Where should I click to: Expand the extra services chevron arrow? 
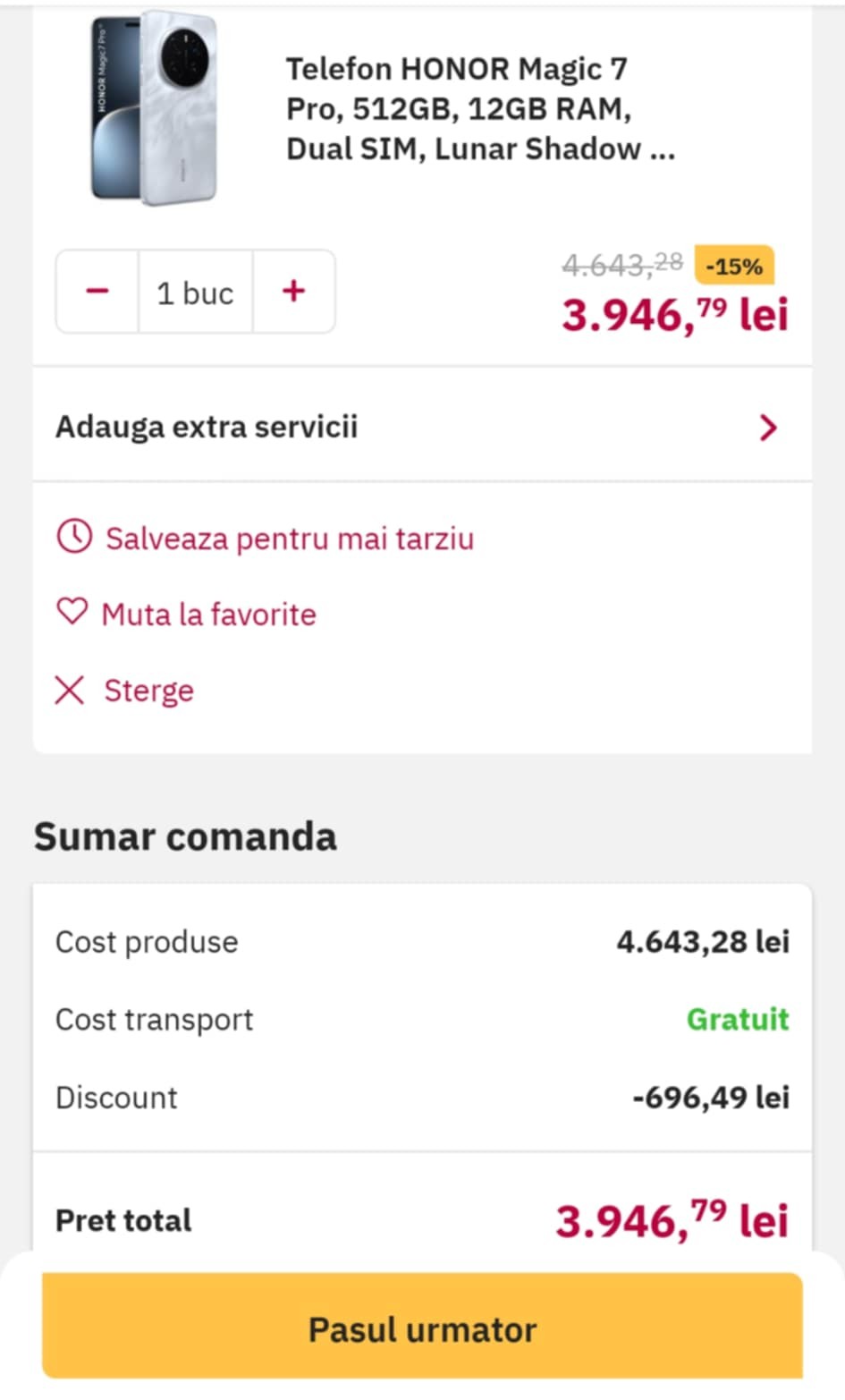pyautogui.click(x=767, y=428)
